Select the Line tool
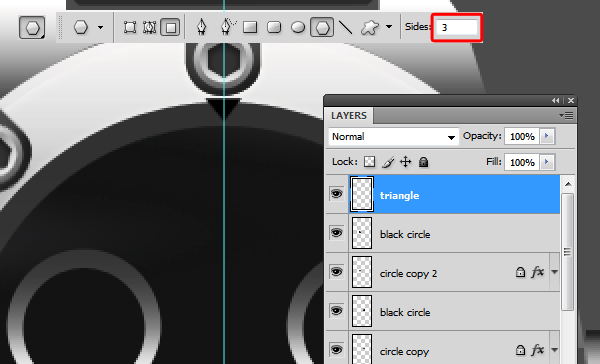This screenshot has width=600, height=364. pos(346,27)
